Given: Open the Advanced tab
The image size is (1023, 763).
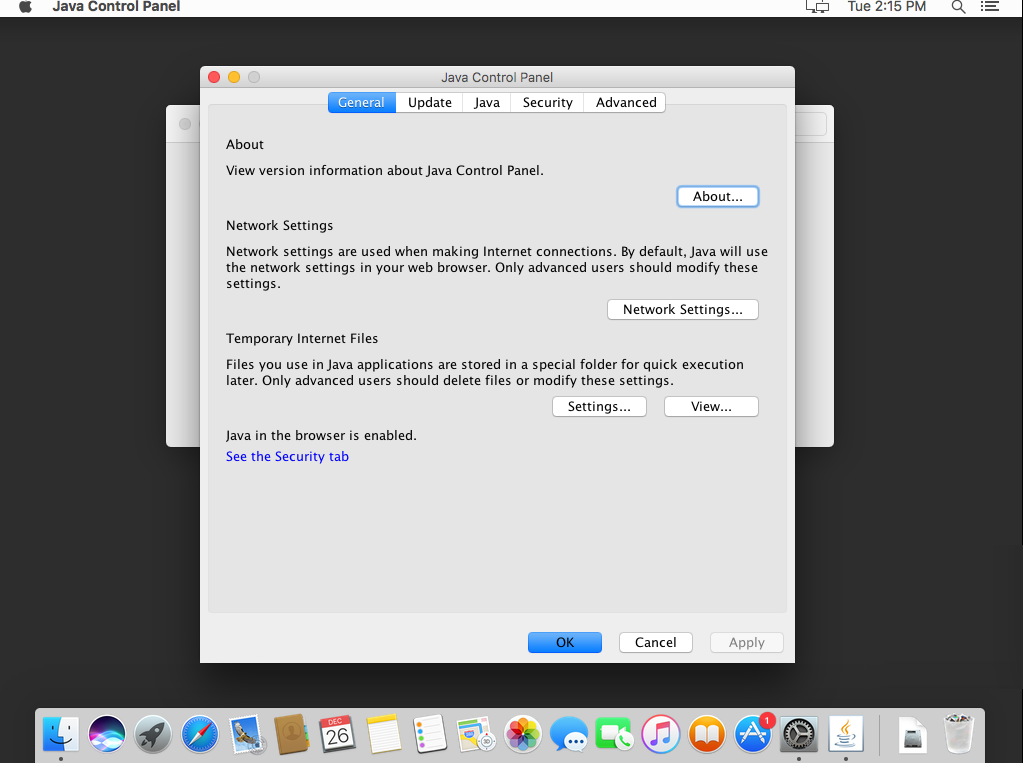Looking at the screenshot, I should (626, 102).
